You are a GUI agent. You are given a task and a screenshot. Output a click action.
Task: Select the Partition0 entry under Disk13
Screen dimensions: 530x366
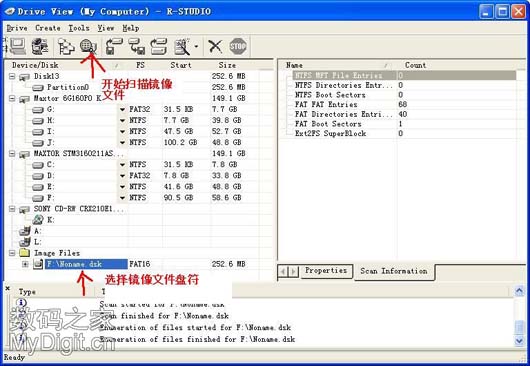(68, 87)
